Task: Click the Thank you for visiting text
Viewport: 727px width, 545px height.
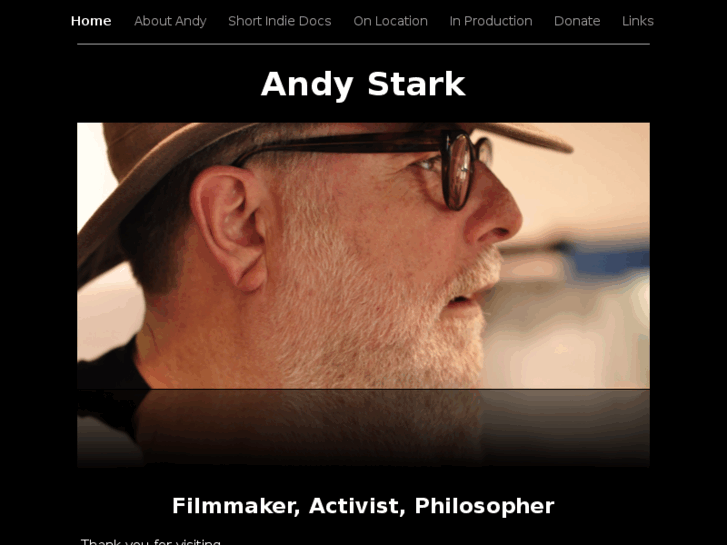Action: (x=151, y=541)
